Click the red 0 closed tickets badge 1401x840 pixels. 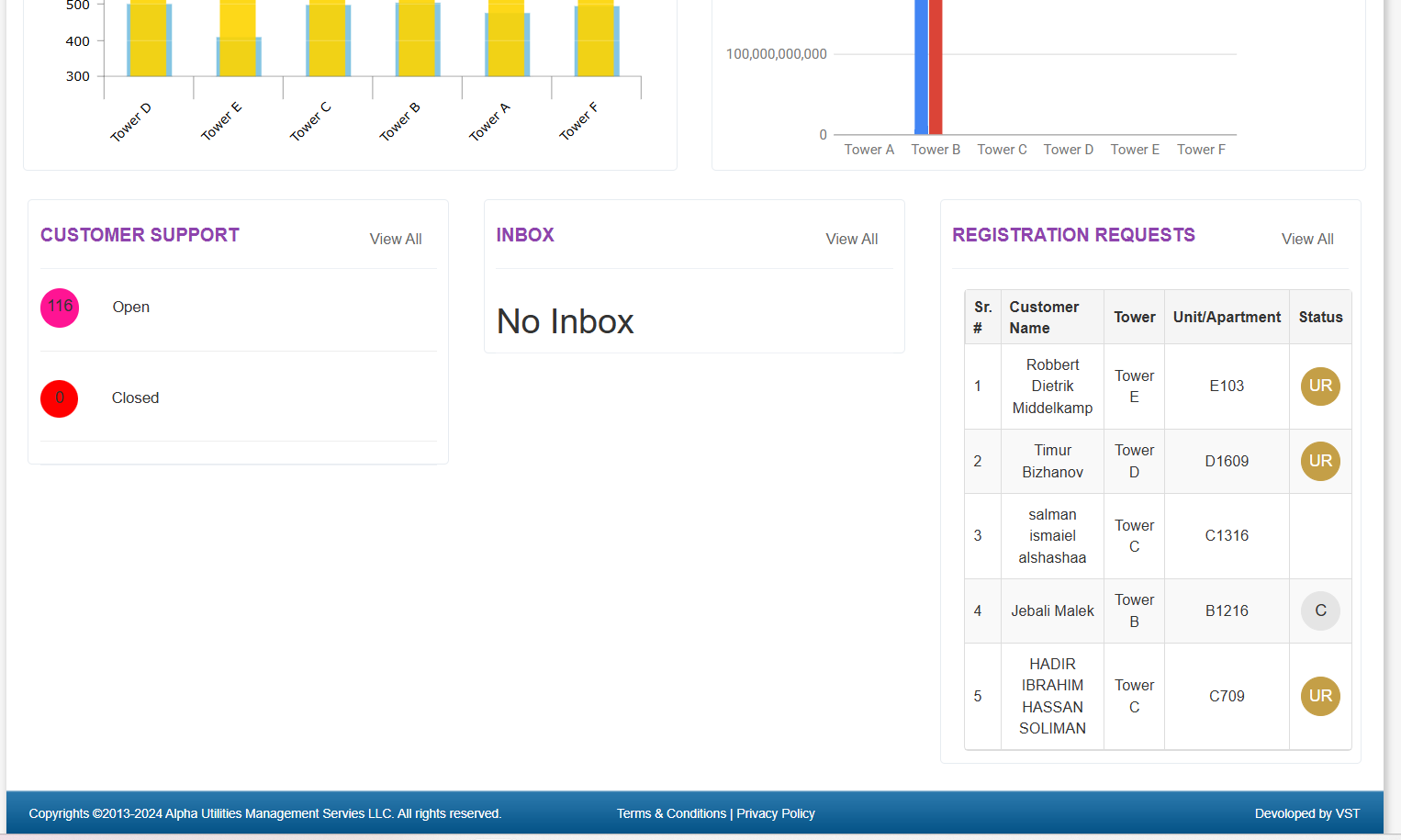pos(60,398)
